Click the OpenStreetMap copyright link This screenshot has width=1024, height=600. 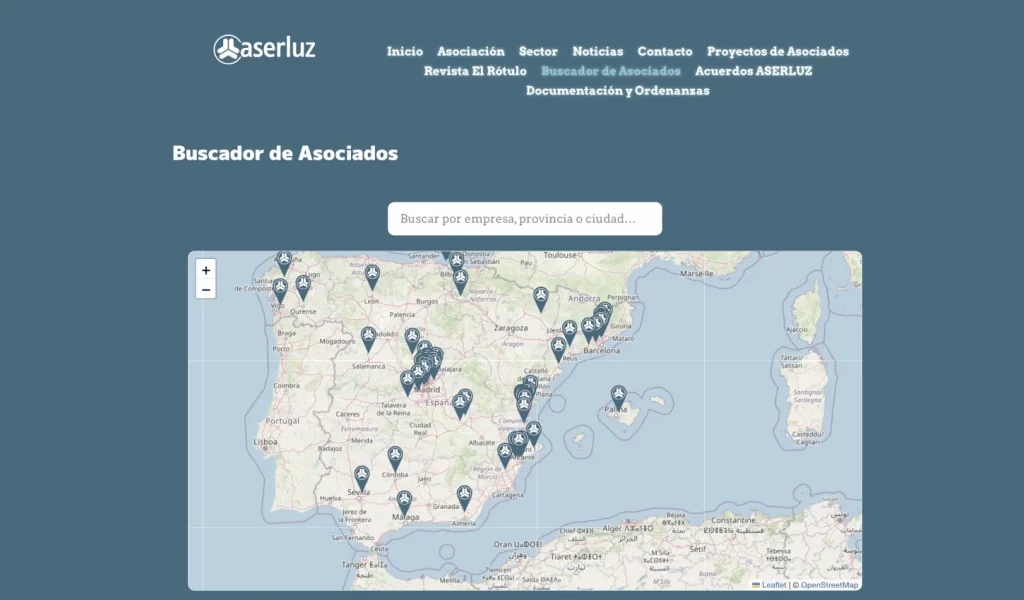click(828, 583)
